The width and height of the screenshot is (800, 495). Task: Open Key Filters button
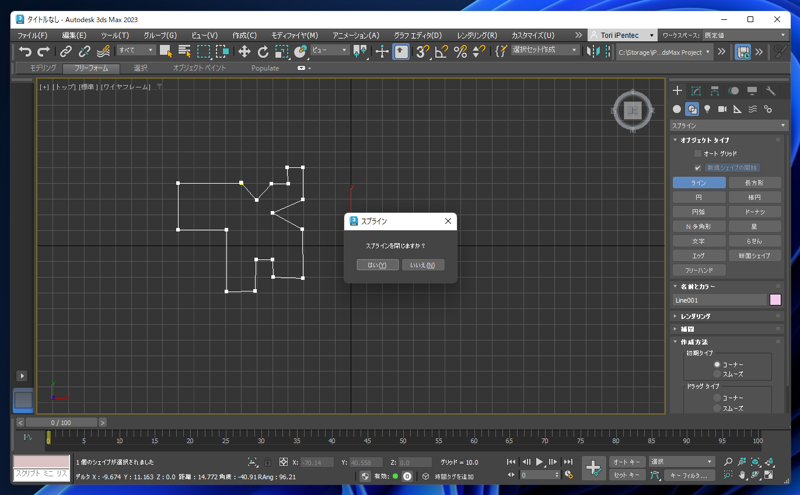[x=688, y=475]
